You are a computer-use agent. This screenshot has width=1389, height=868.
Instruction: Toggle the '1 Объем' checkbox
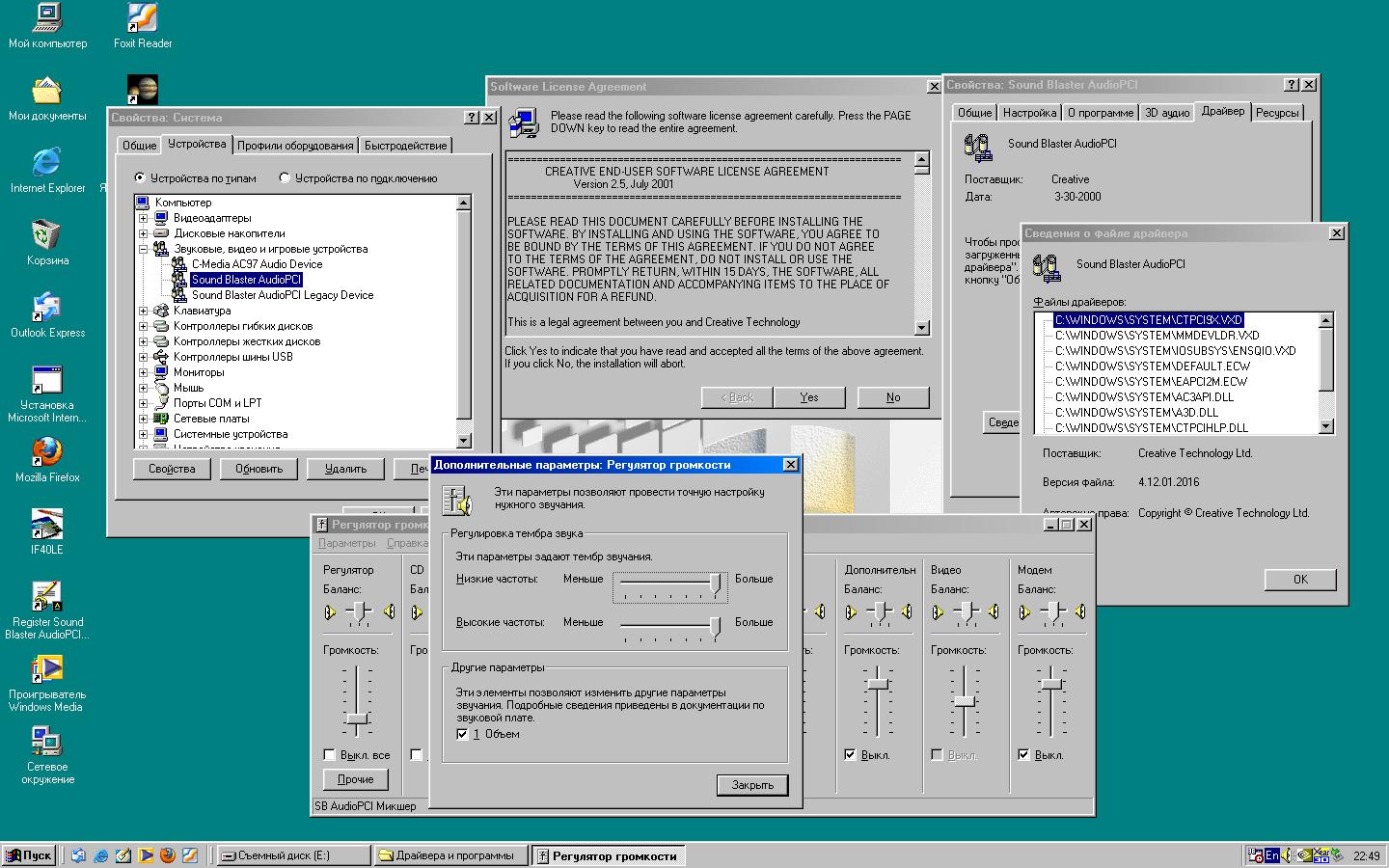[463, 734]
